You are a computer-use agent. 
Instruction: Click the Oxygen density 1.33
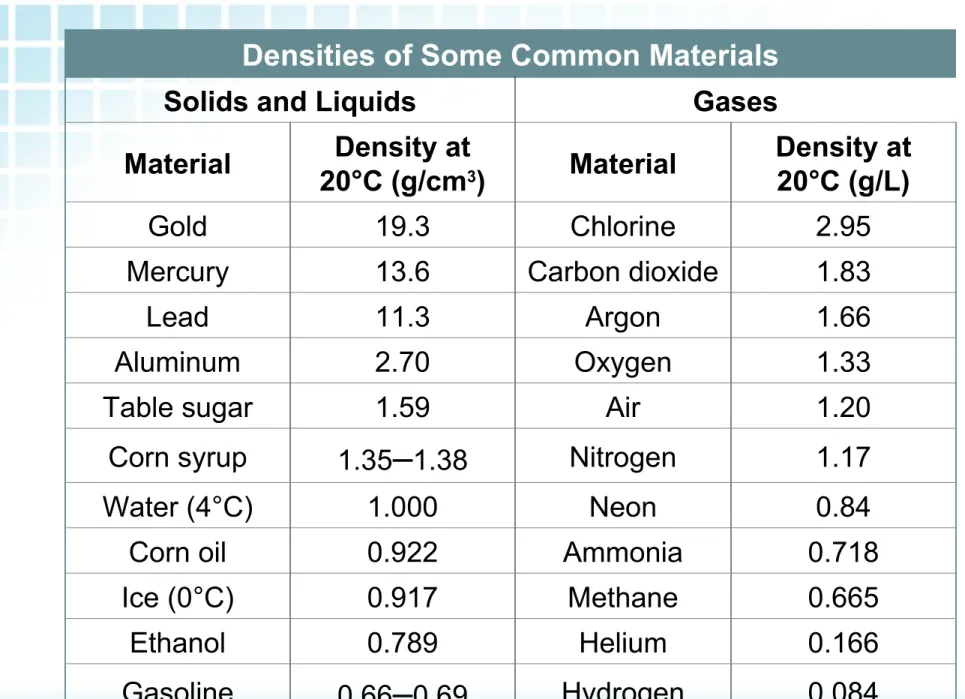[843, 362]
